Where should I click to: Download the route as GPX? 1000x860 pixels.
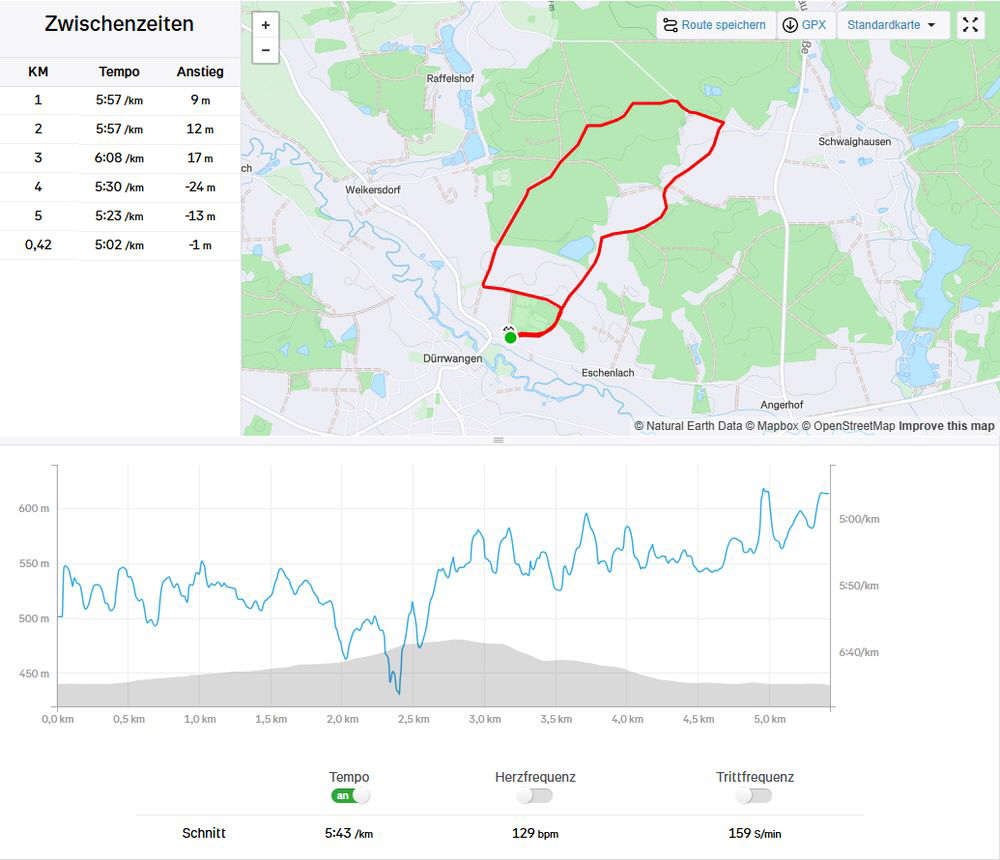(x=805, y=26)
